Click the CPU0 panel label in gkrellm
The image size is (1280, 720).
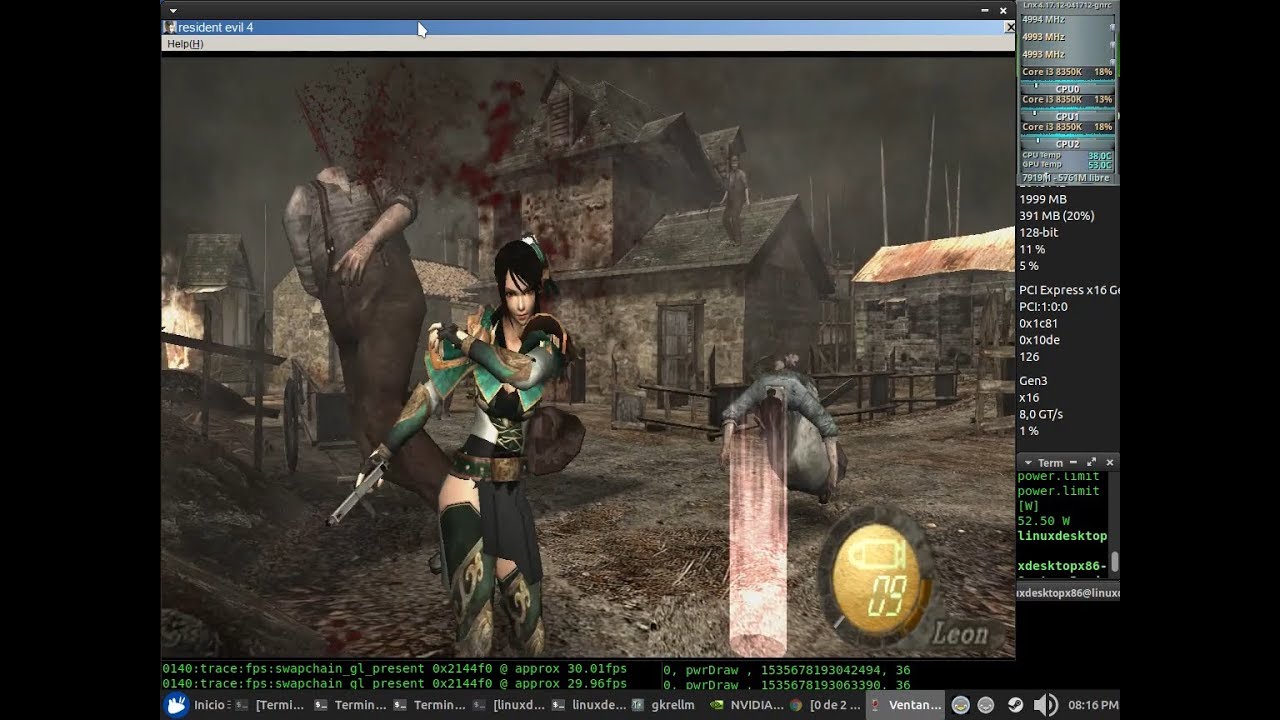pyautogui.click(x=1067, y=89)
